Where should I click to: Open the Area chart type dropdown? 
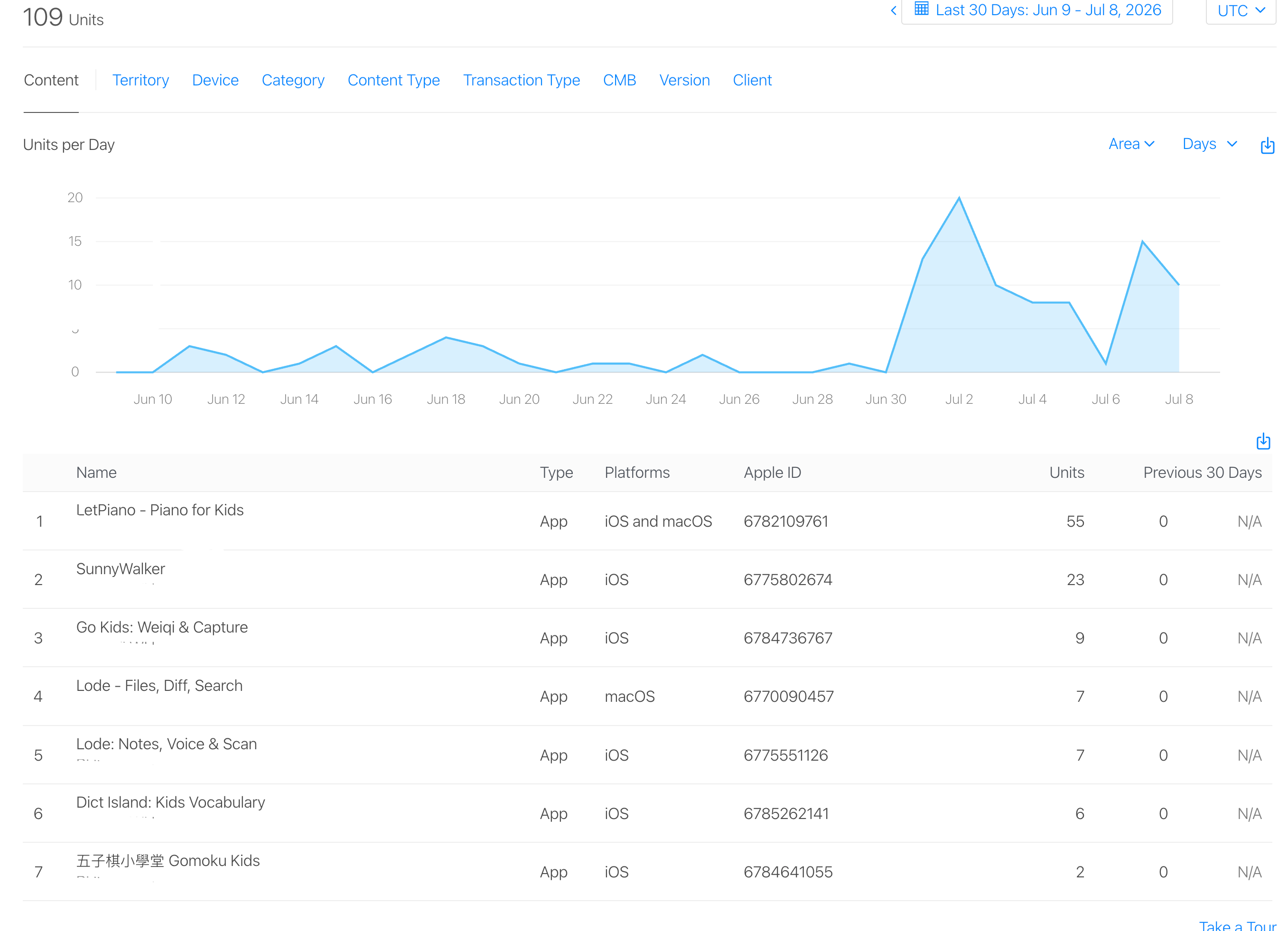(x=1131, y=144)
